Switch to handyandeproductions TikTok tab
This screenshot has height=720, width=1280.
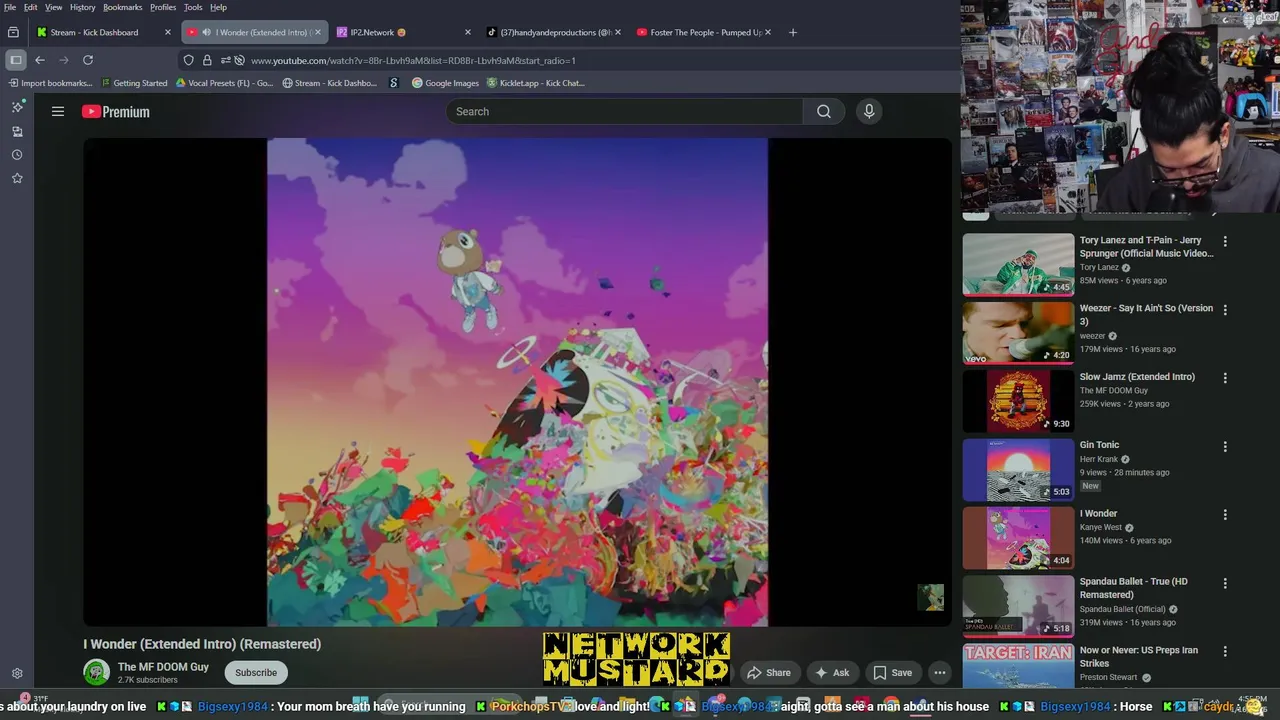point(555,32)
